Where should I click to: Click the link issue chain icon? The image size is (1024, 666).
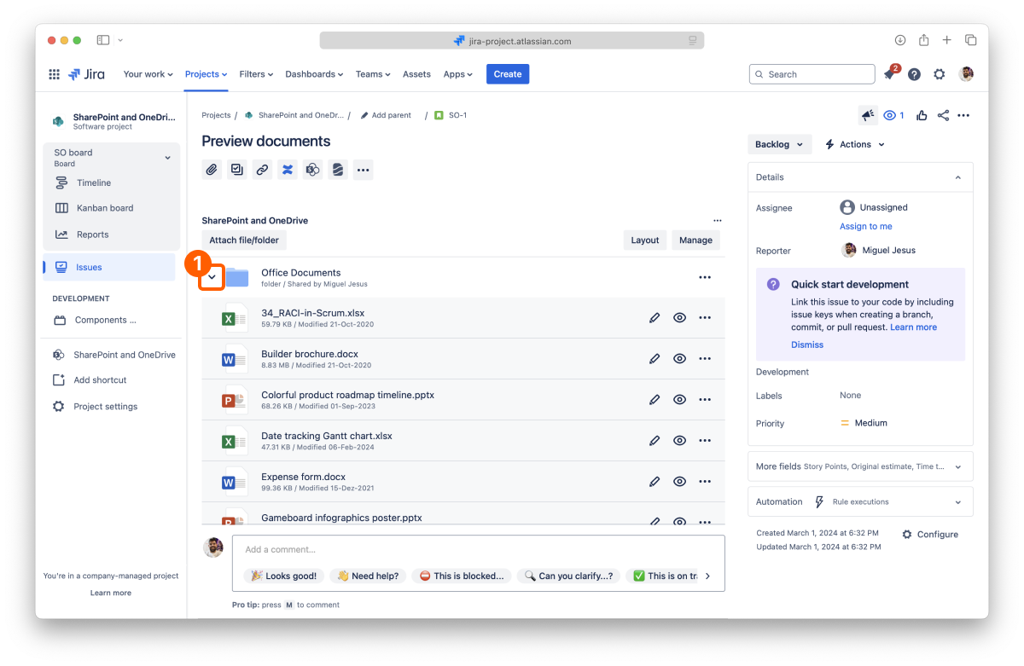click(262, 170)
